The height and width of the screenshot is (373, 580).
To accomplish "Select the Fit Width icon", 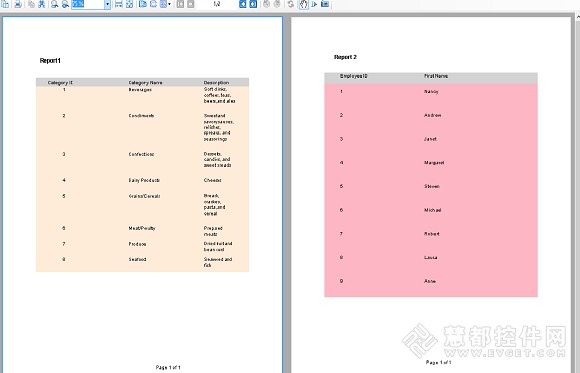I will (118, 4).
